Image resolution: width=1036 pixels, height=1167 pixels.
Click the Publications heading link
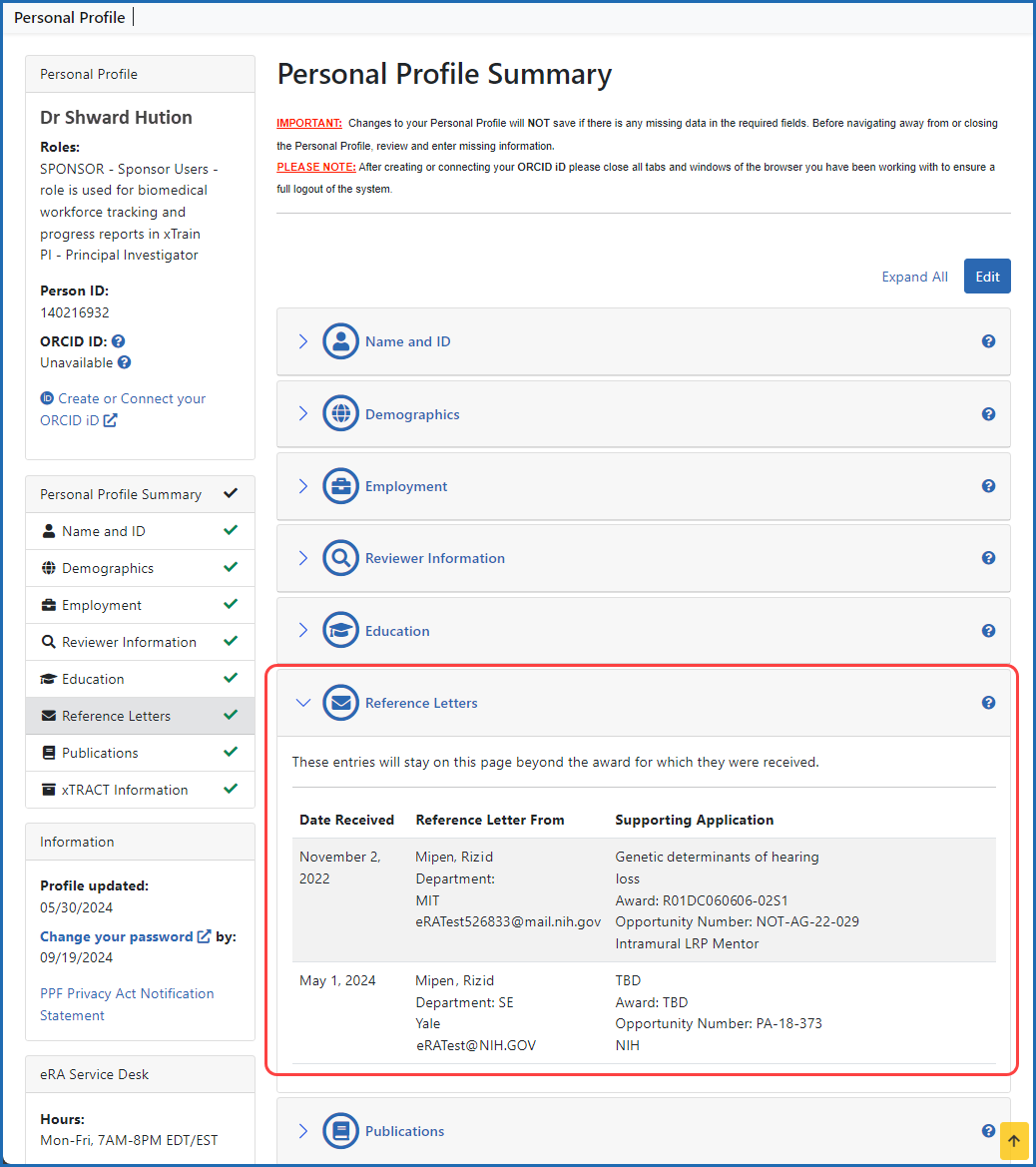pyautogui.click(x=405, y=1130)
